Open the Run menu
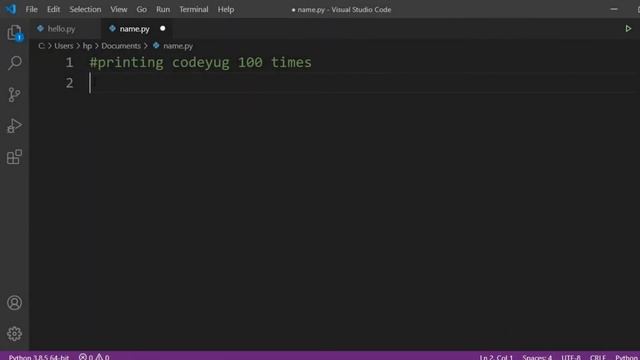Image resolution: width=640 pixels, height=360 pixels. (163, 9)
